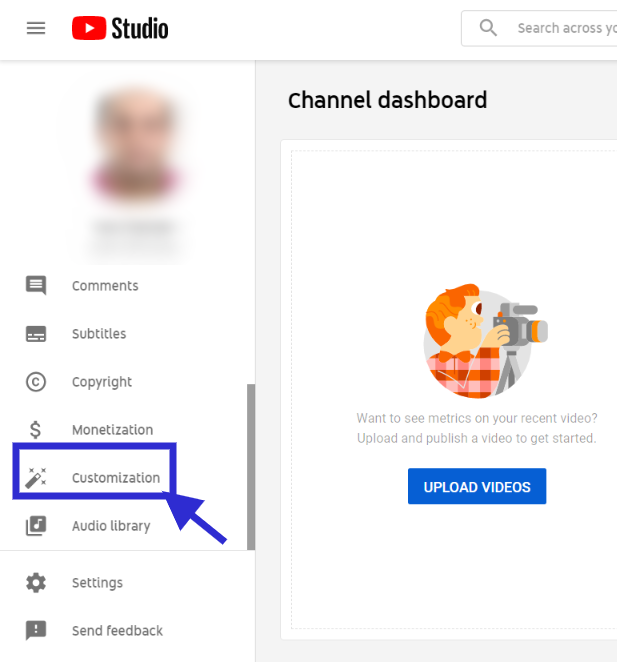Open Settings from the sidebar
Viewport: 617px width, 662px height.
[x=97, y=583]
